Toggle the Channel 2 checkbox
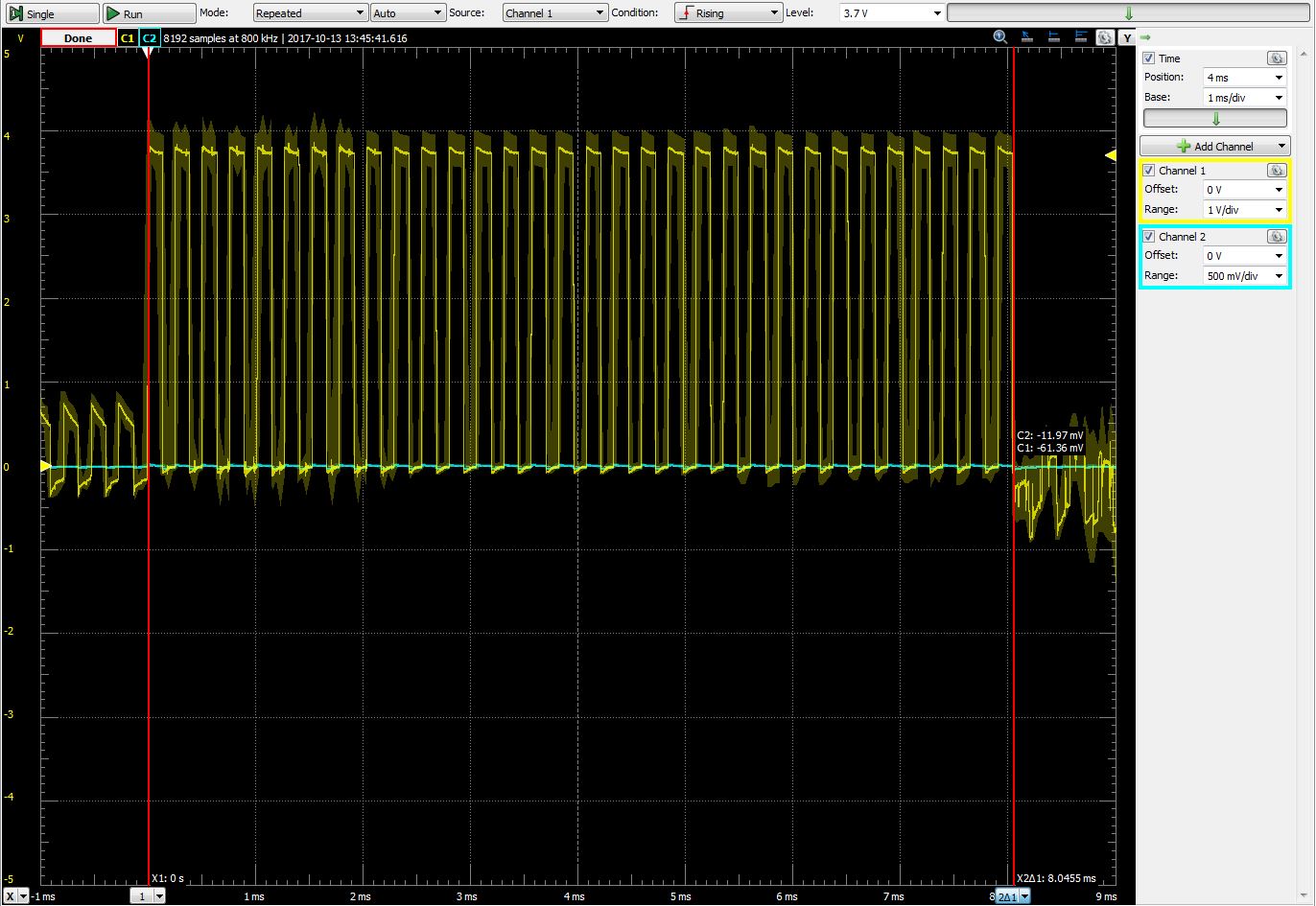1316x906 pixels. pos(1149,237)
